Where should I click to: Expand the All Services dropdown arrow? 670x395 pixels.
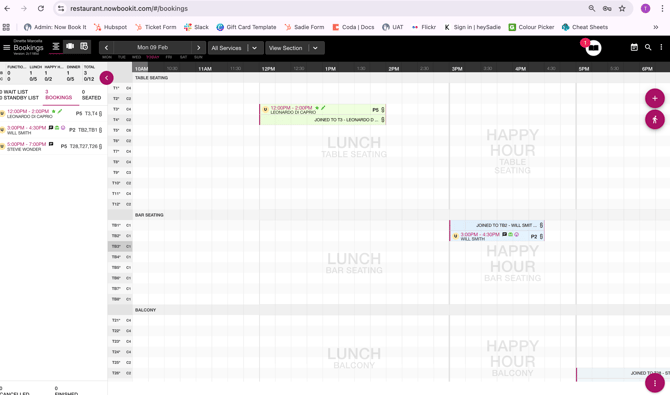pos(254,48)
